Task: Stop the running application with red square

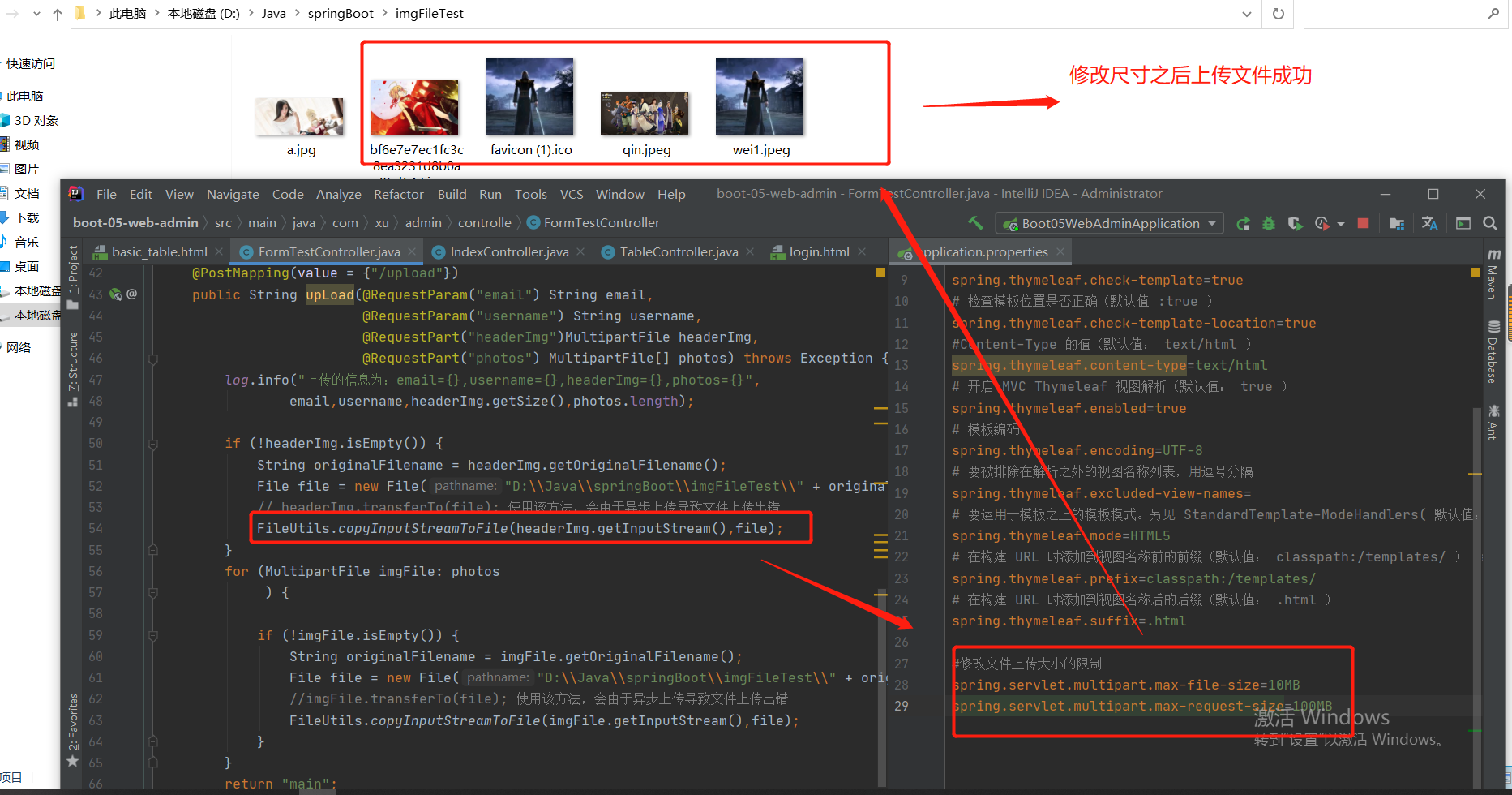Action: (x=1363, y=223)
